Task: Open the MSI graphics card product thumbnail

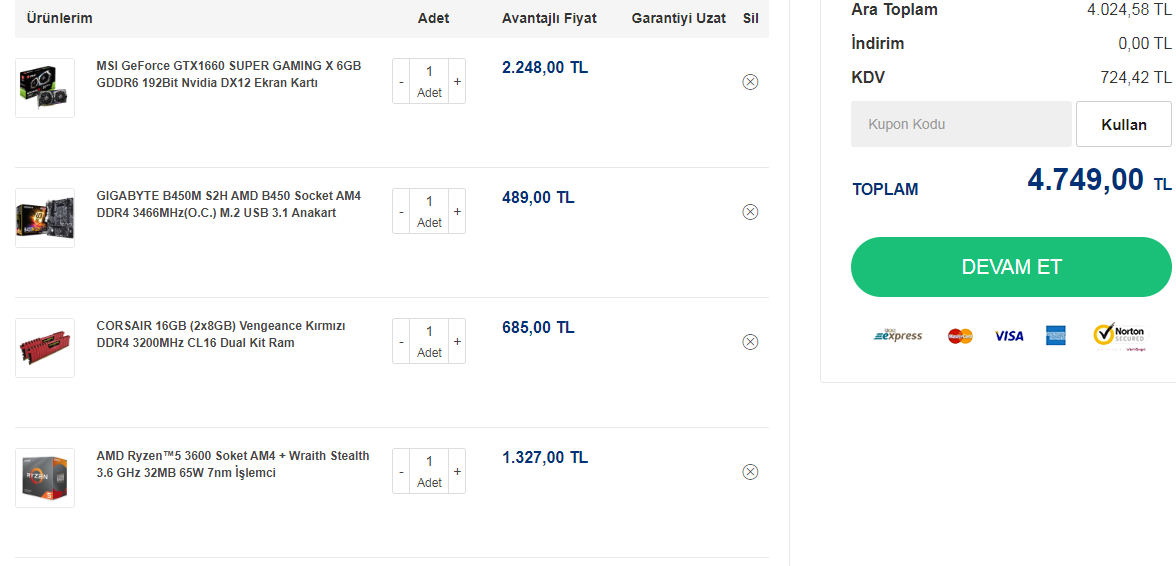Action: pyautogui.click(x=45, y=88)
